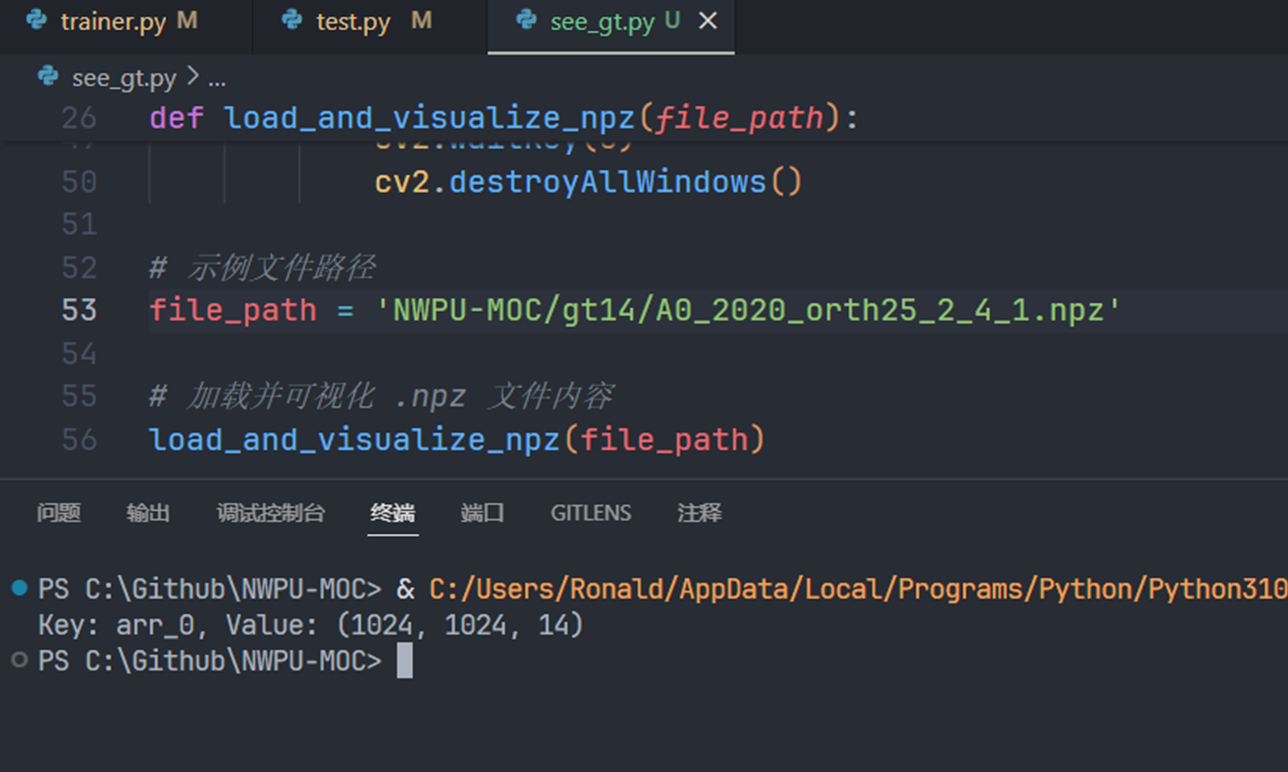Click the Python icon on test.py tab
This screenshot has height=772, width=1288.
[x=292, y=21]
